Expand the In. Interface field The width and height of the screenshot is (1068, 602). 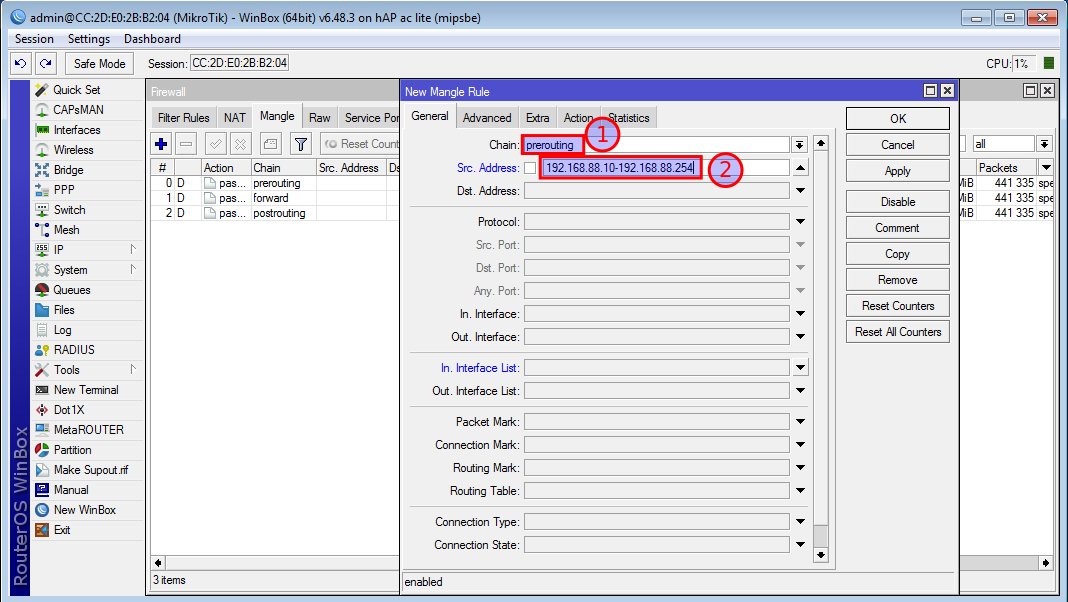coord(800,314)
